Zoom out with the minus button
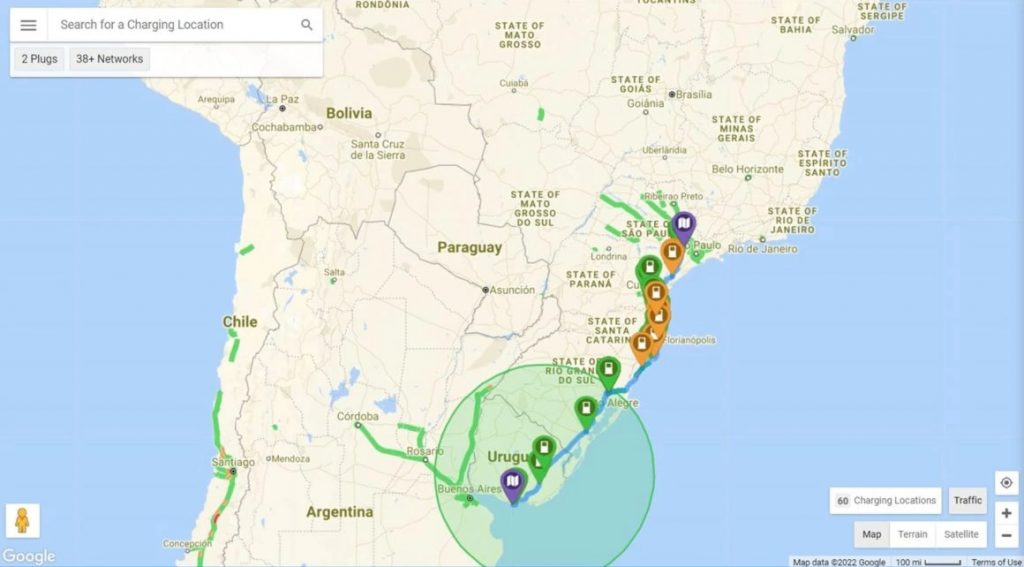1024x567 pixels. point(1006,536)
